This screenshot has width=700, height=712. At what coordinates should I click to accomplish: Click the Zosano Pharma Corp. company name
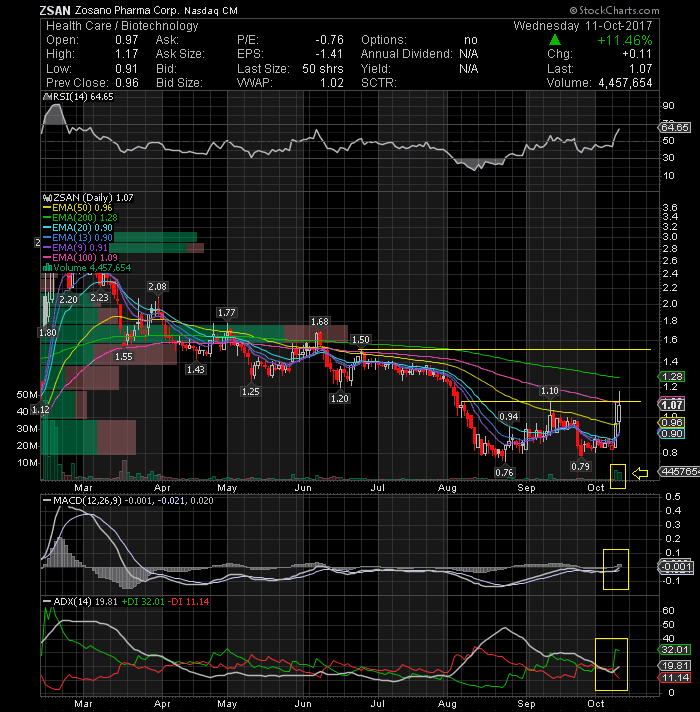point(128,10)
